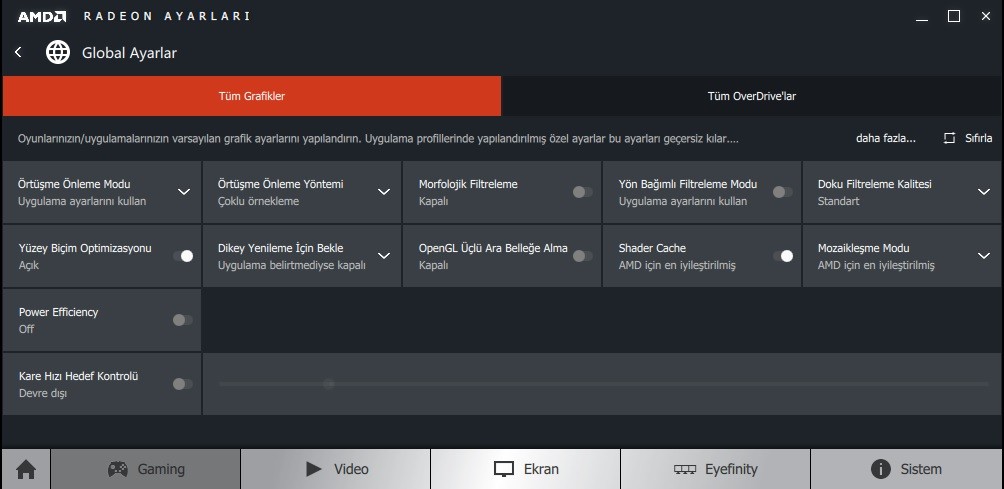The height and width of the screenshot is (489, 1004).
Task: Click the Sıfırla text button
Action: pos(978,138)
